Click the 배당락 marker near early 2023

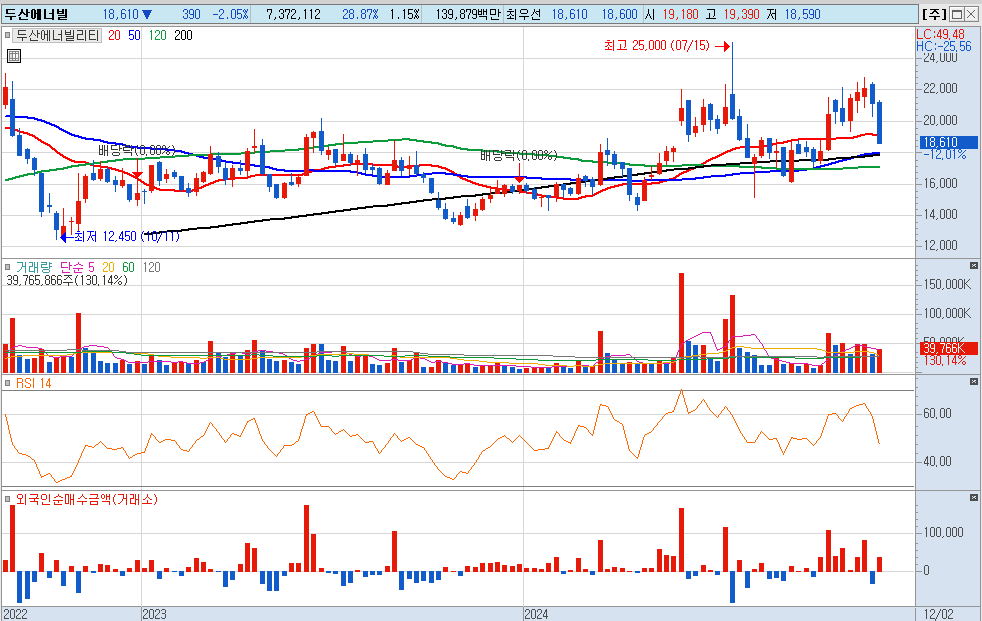pos(137,150)
